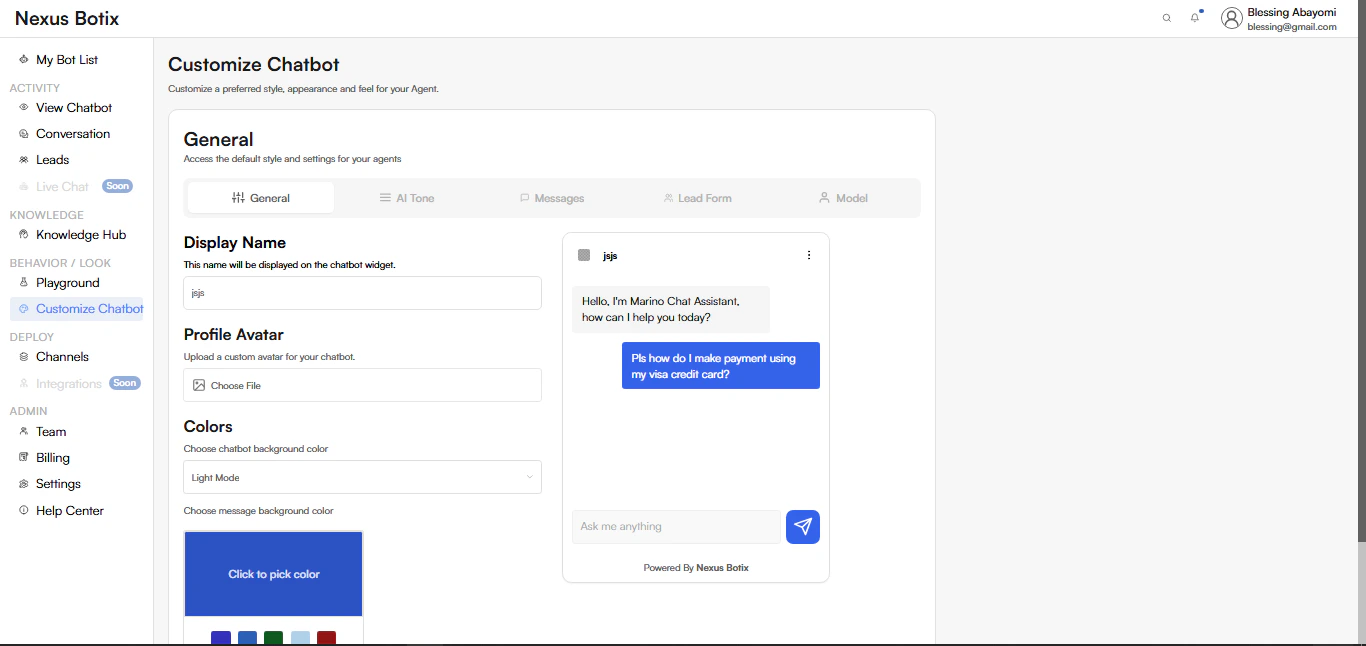The height and width of the screenshot is (646, 1366).
Task: Pick the medium blue swatch next to indigo
Action: [247, 638]
